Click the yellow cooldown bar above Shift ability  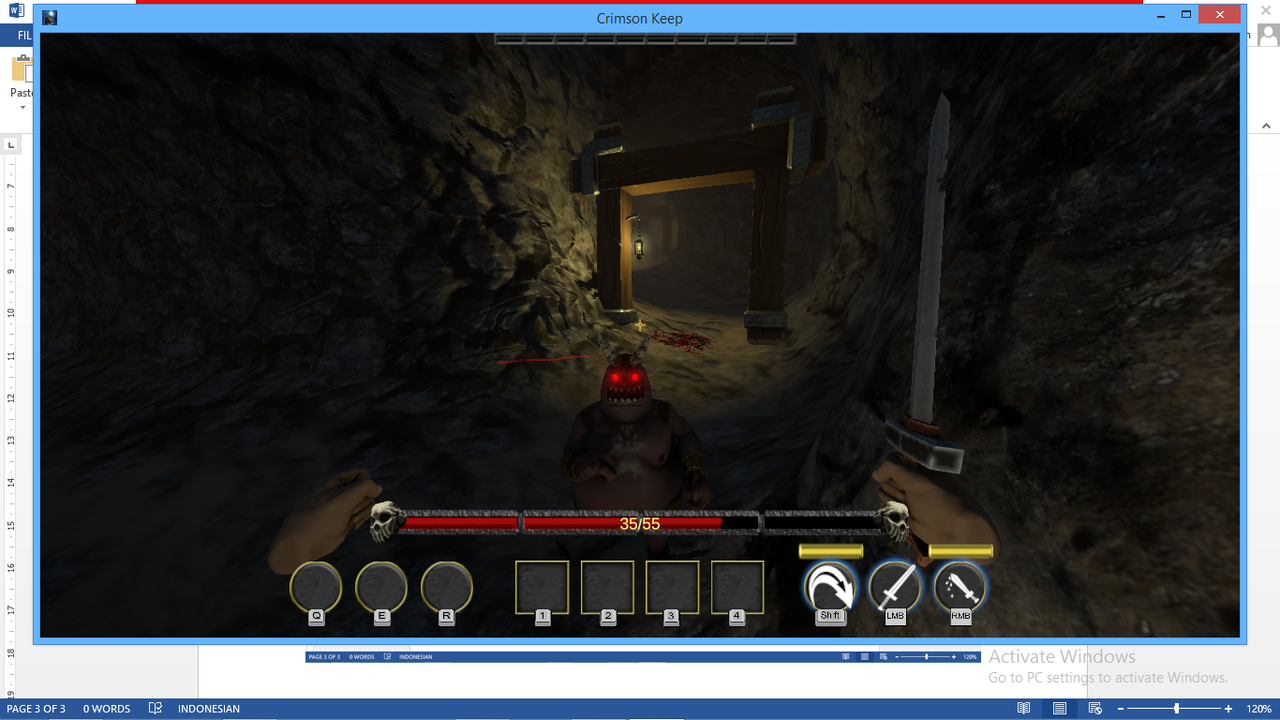click(x=831, y=551)
